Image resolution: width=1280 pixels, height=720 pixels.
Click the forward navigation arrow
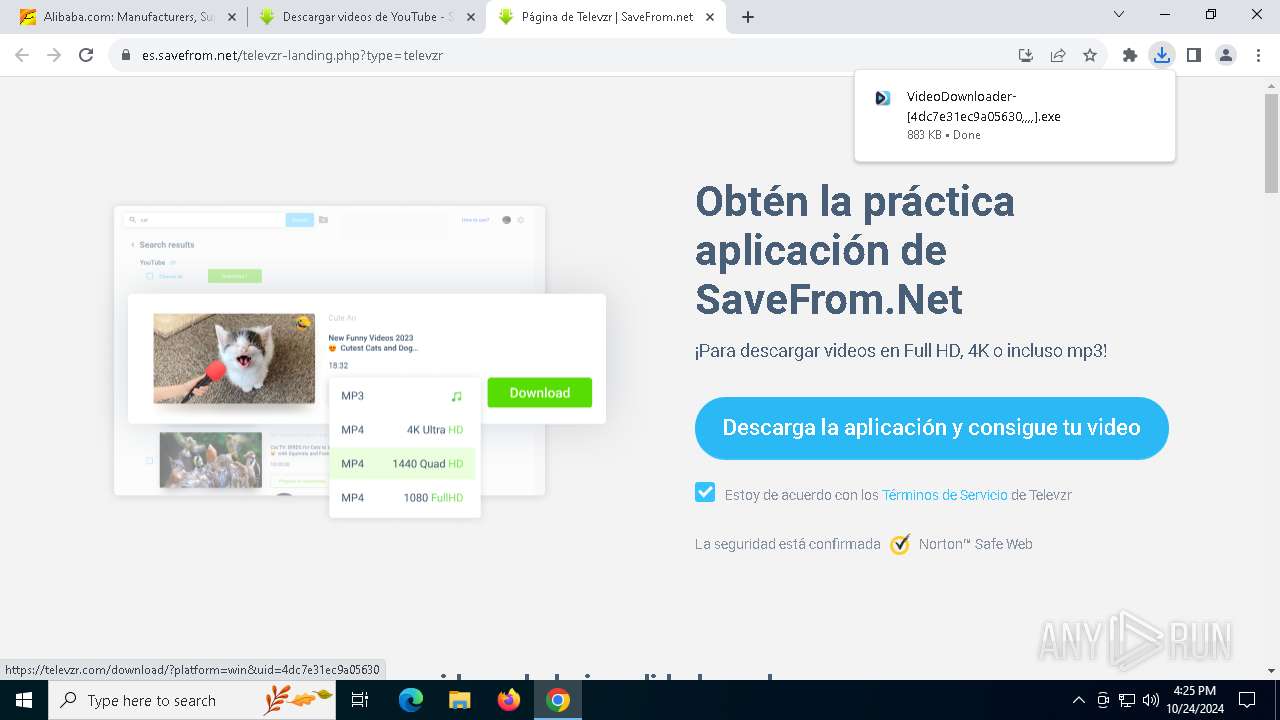click(x=54, y=55)
